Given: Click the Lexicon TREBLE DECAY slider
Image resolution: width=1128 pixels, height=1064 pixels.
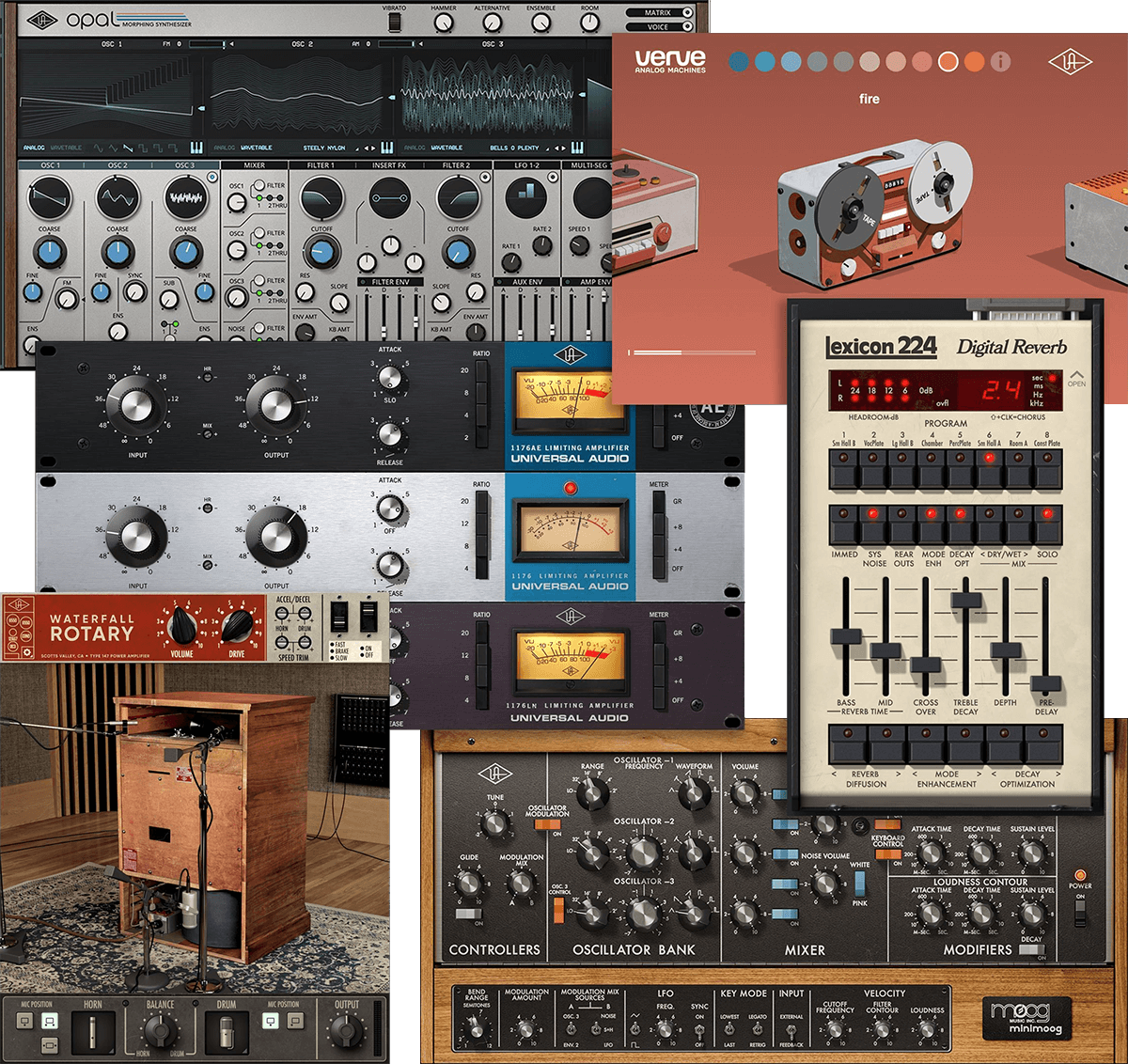Looking at the screenshot, I should pyautogui.click(x=966, y=602).
